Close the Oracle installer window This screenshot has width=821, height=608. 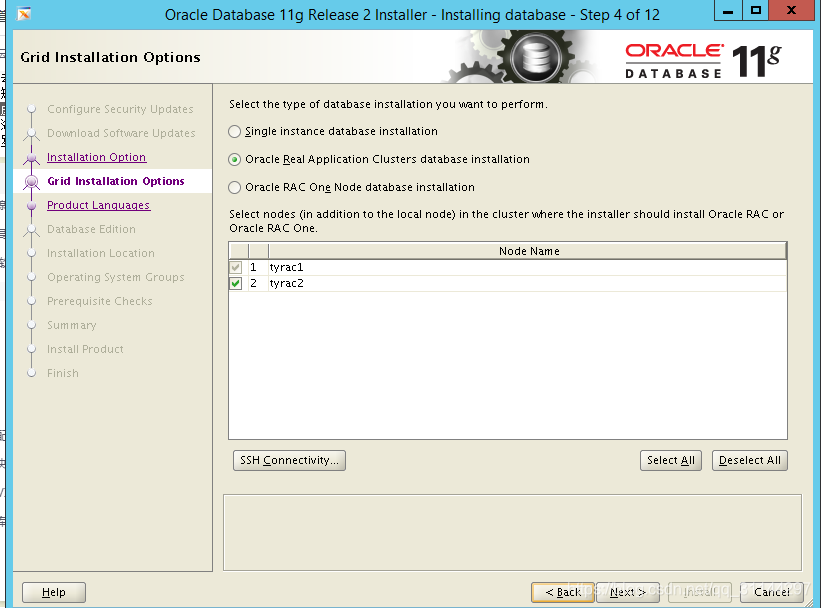click(792, 10)
